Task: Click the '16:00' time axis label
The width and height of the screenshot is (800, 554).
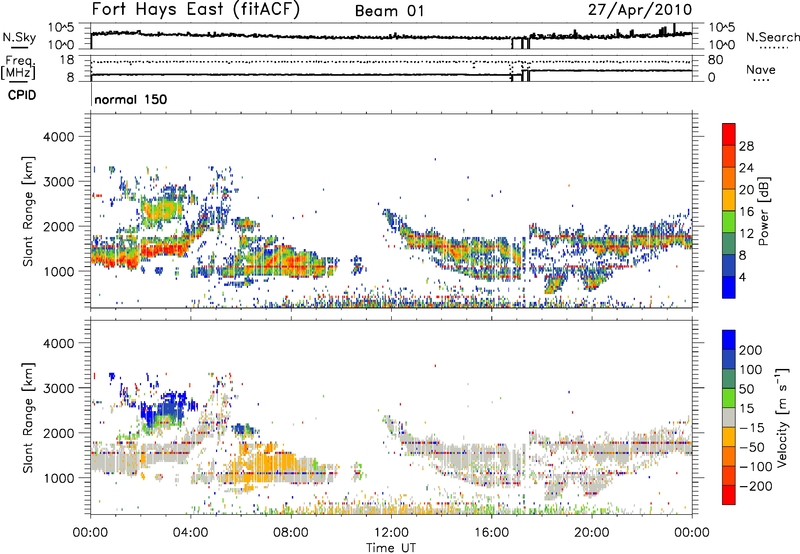Action: click(x=491, y=533)
